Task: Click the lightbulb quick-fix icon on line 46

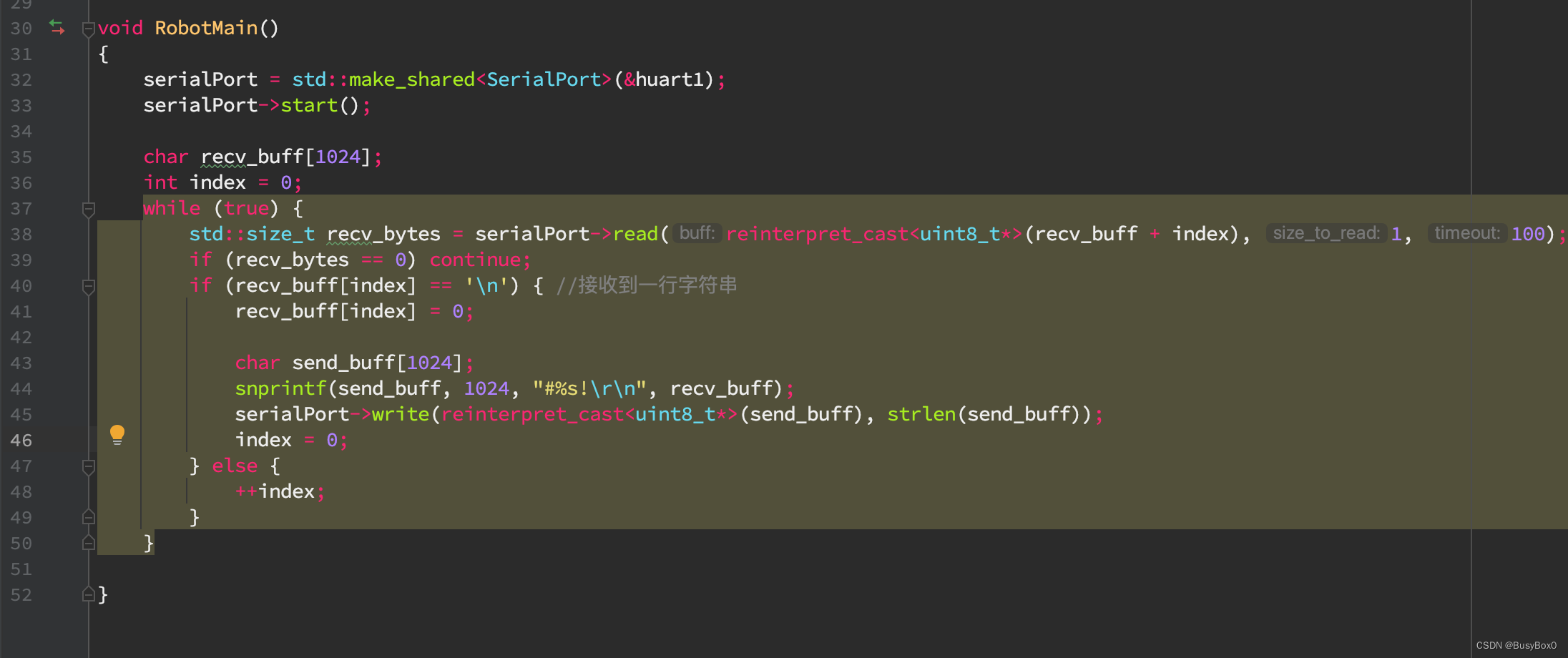Action: pos(117,435)
